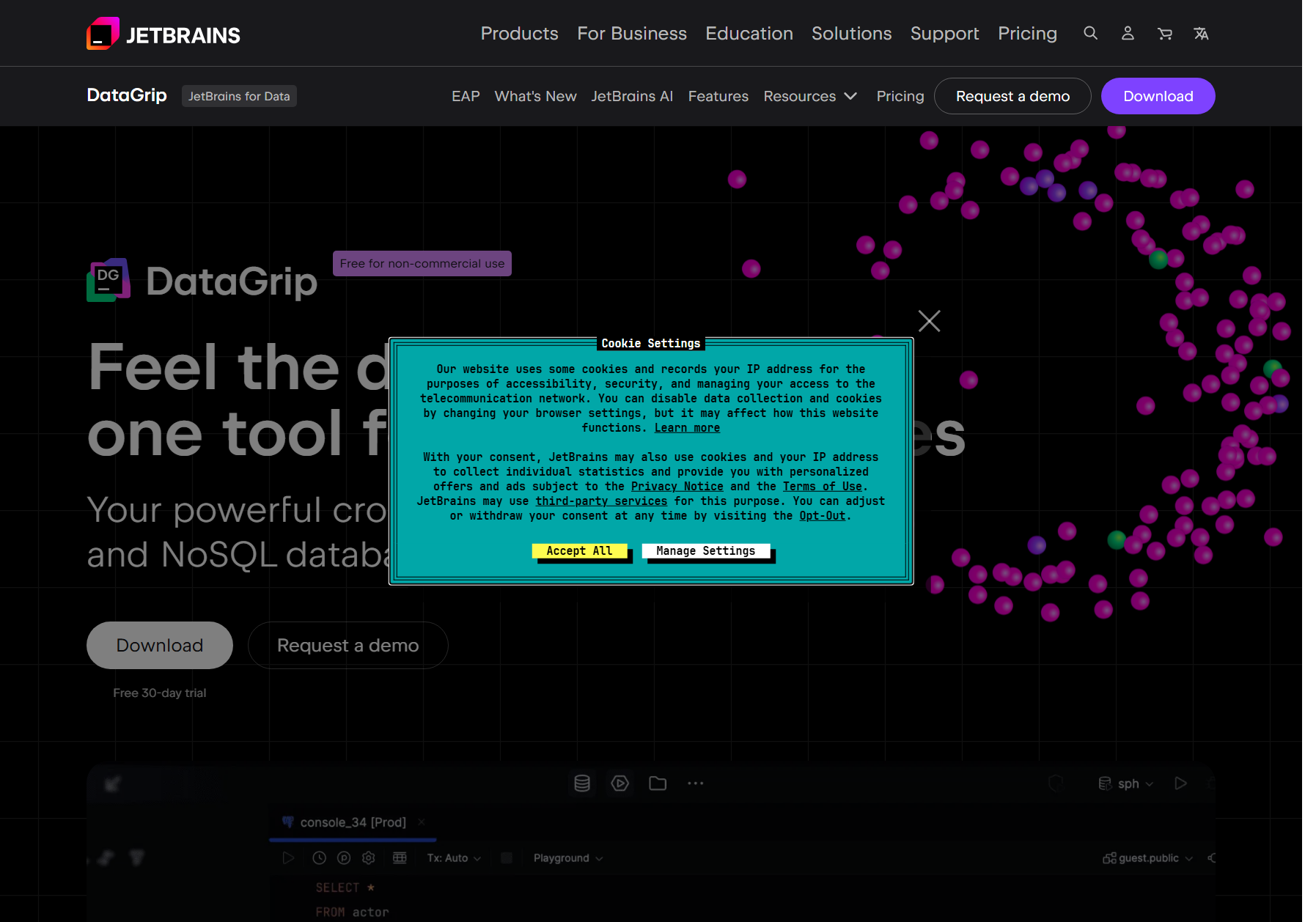The width and height of the screenshot is (1316, 922).
Task: Click the console settings gear icon
Action: pos(369,858)
